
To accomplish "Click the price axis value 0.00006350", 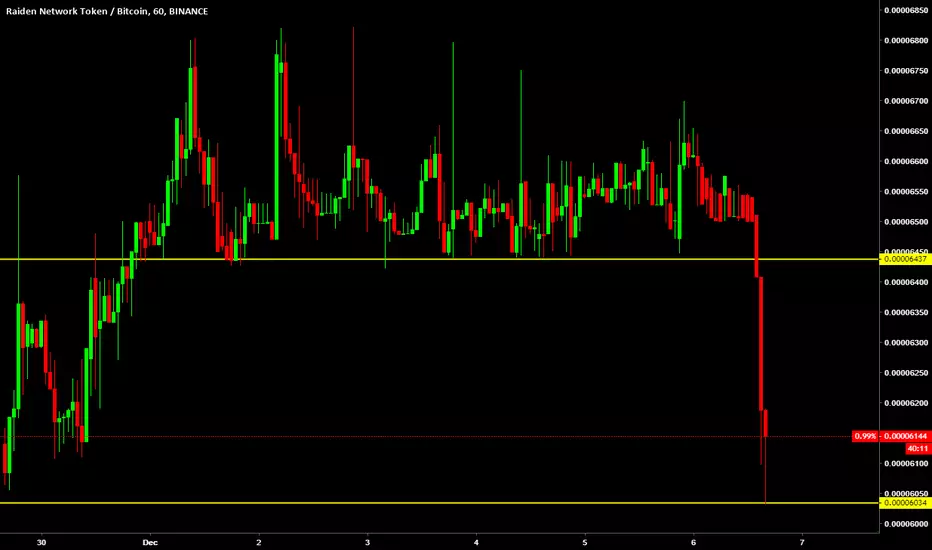I will [906, 313].
